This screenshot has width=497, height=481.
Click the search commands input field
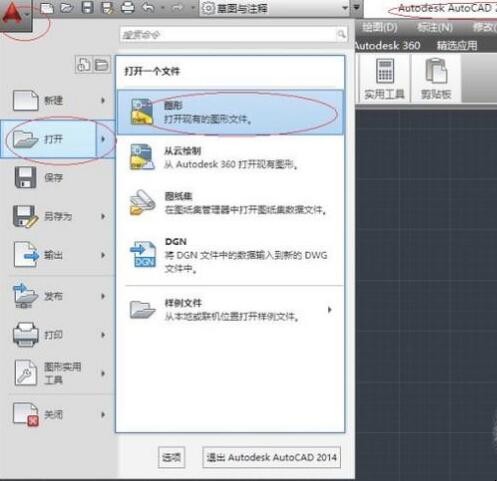click(x=229, y=34)
